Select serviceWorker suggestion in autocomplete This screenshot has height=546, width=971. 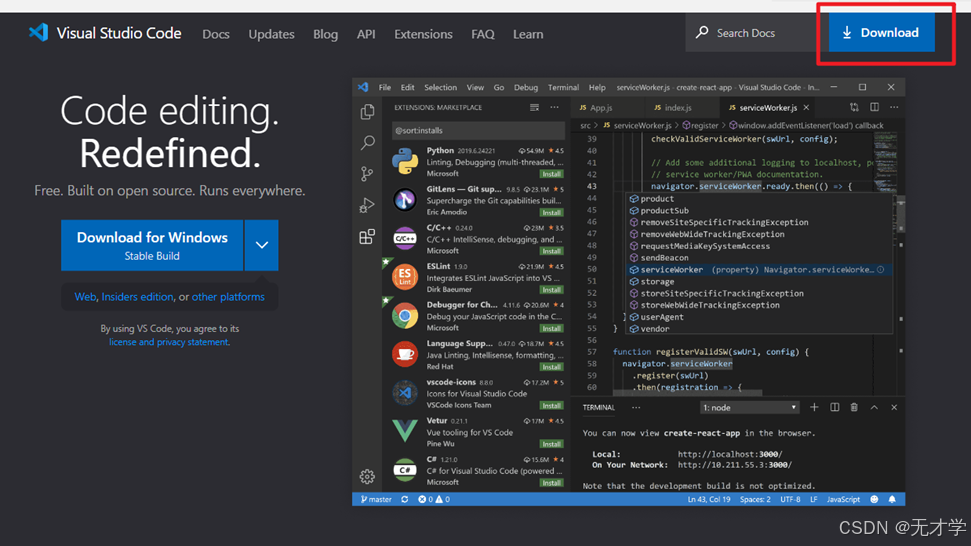click(x=759, y=270)
